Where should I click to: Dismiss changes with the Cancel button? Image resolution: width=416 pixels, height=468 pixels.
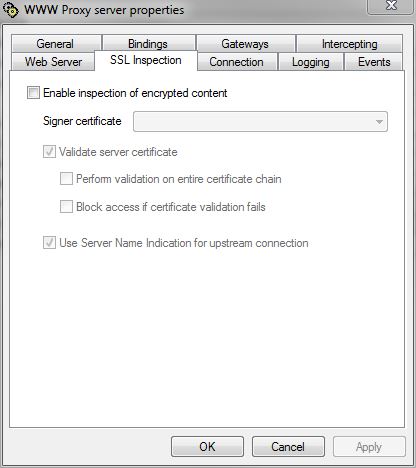point(288,447)
